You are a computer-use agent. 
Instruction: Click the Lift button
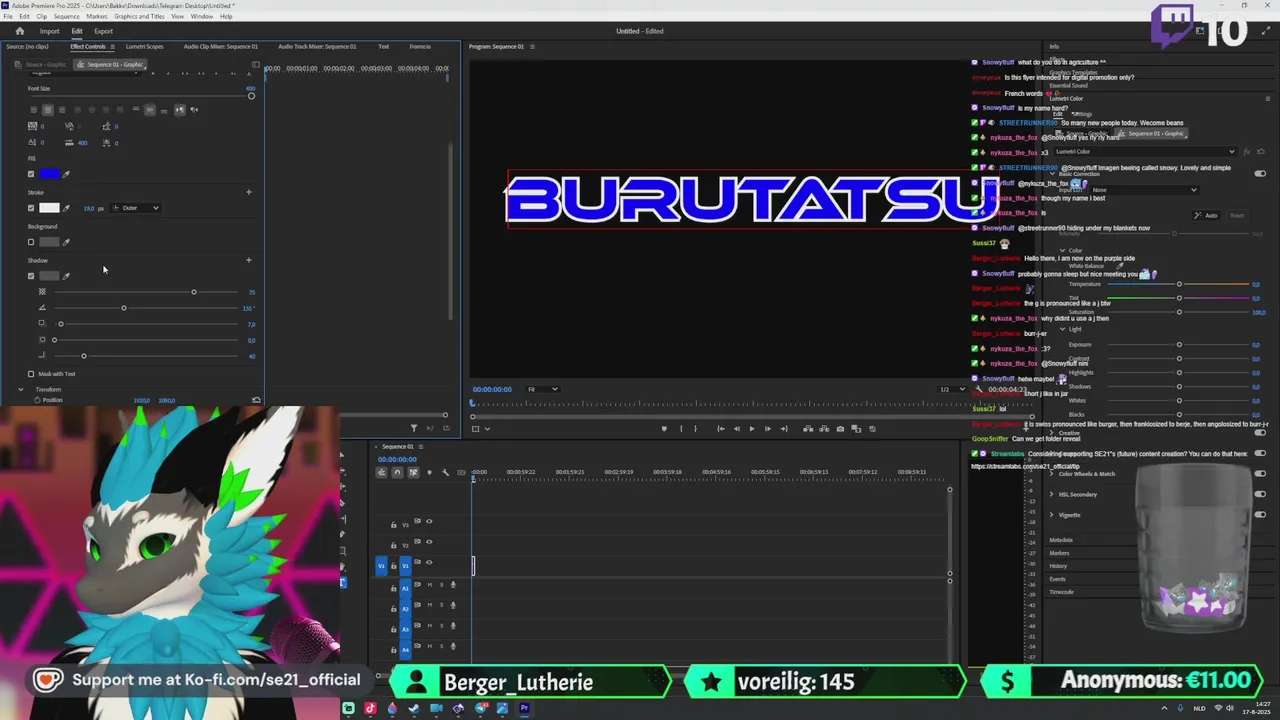(x=807, y=429)
